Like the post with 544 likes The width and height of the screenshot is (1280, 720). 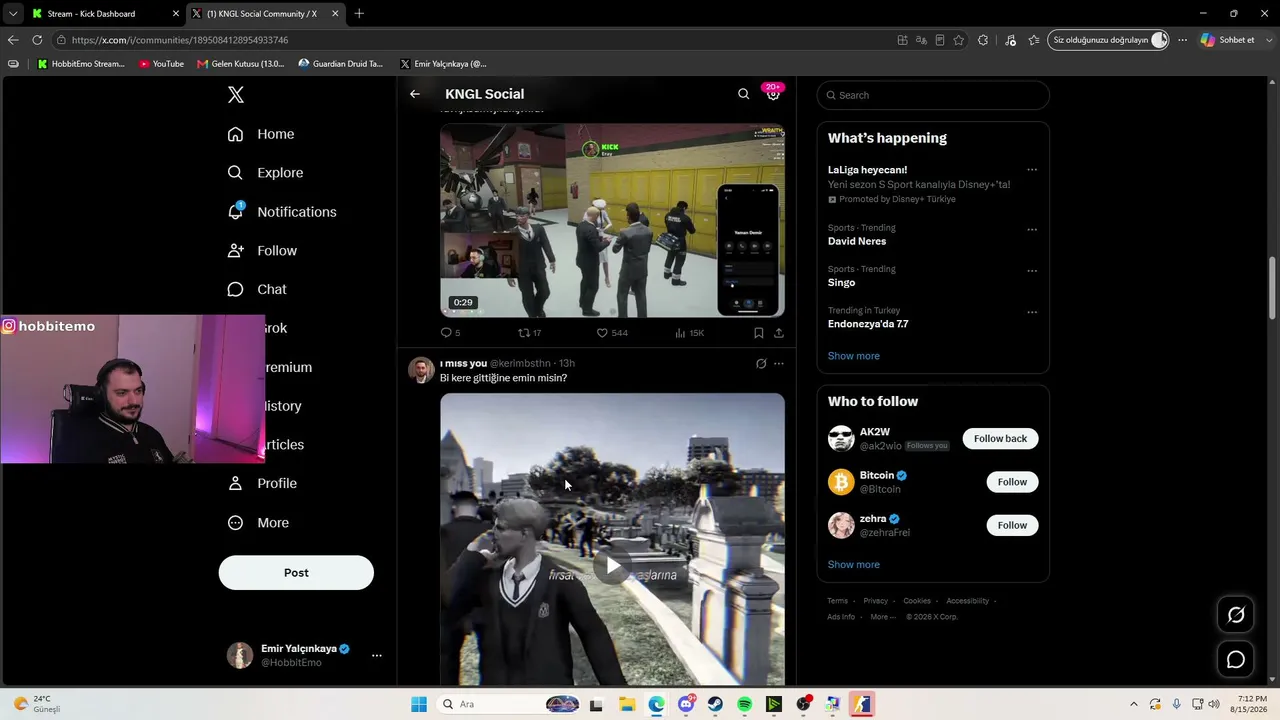point(612,333)
